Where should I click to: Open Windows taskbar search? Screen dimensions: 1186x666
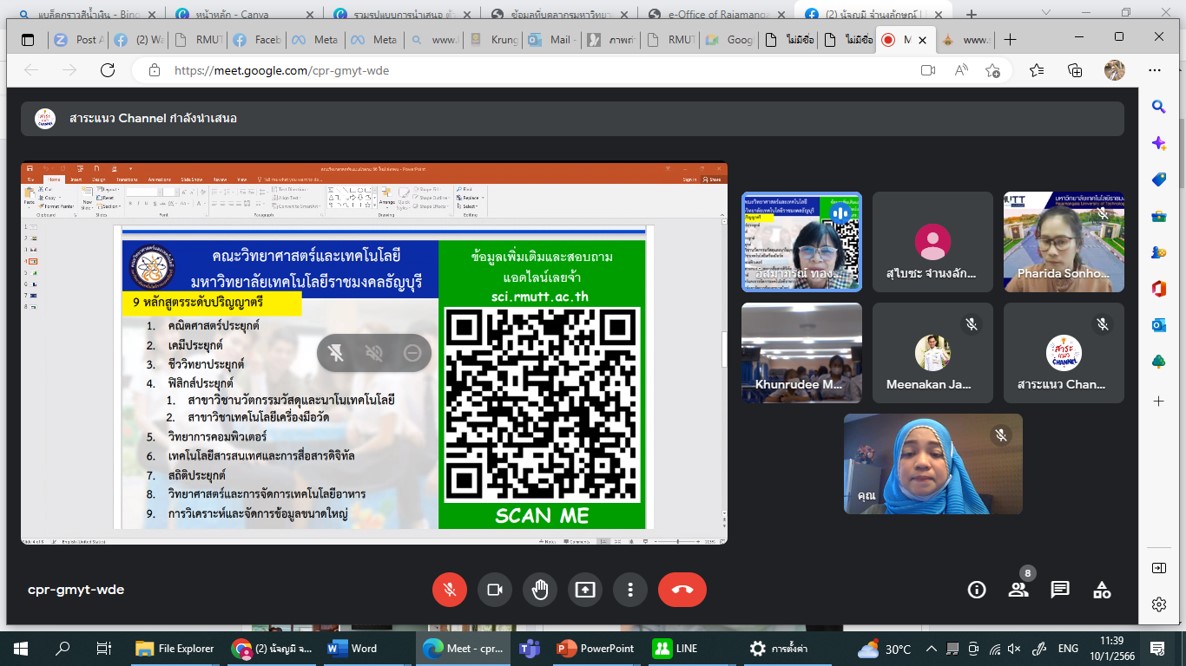tap(63, 649)
